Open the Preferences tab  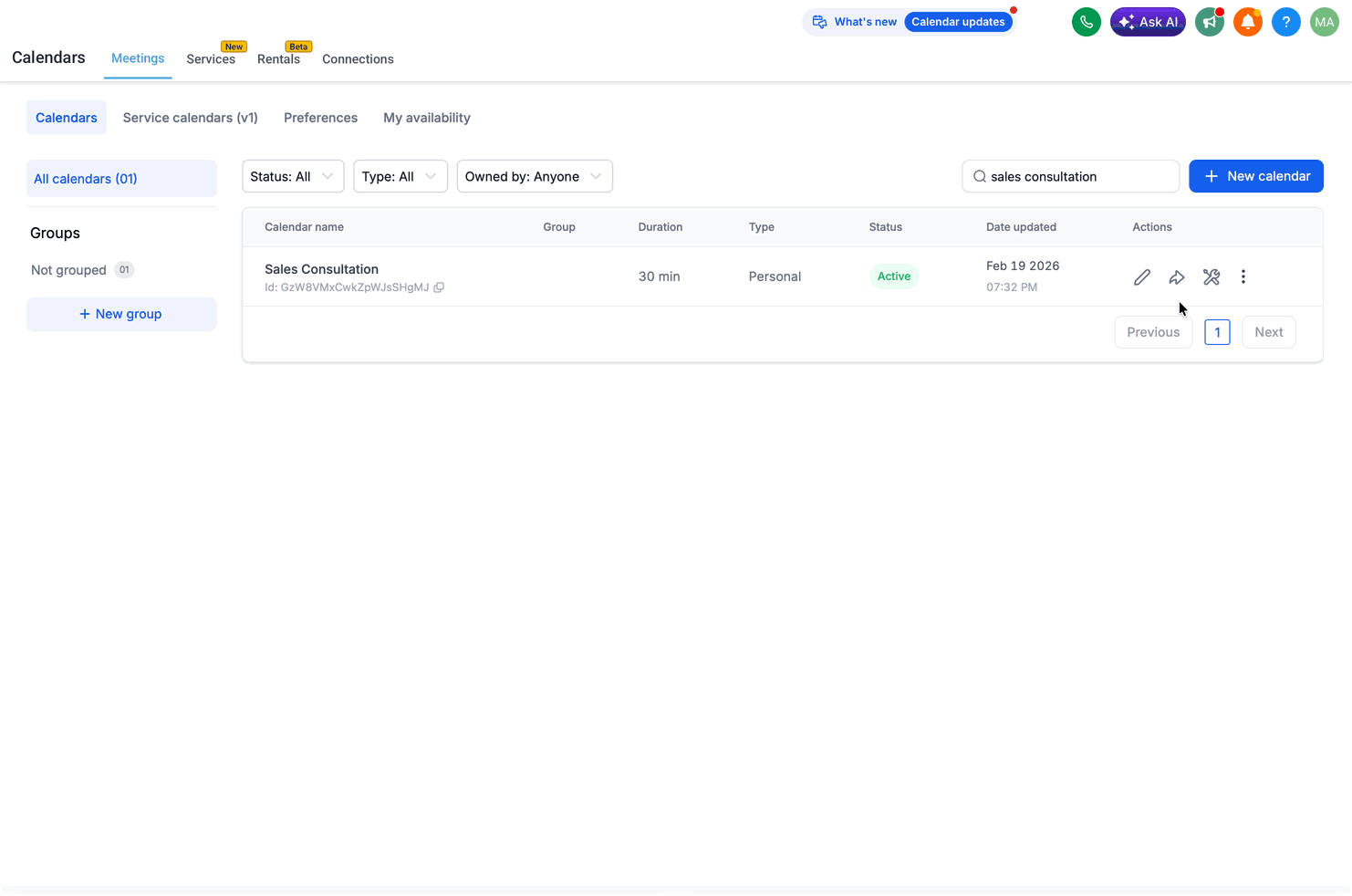tap(320, 118)
